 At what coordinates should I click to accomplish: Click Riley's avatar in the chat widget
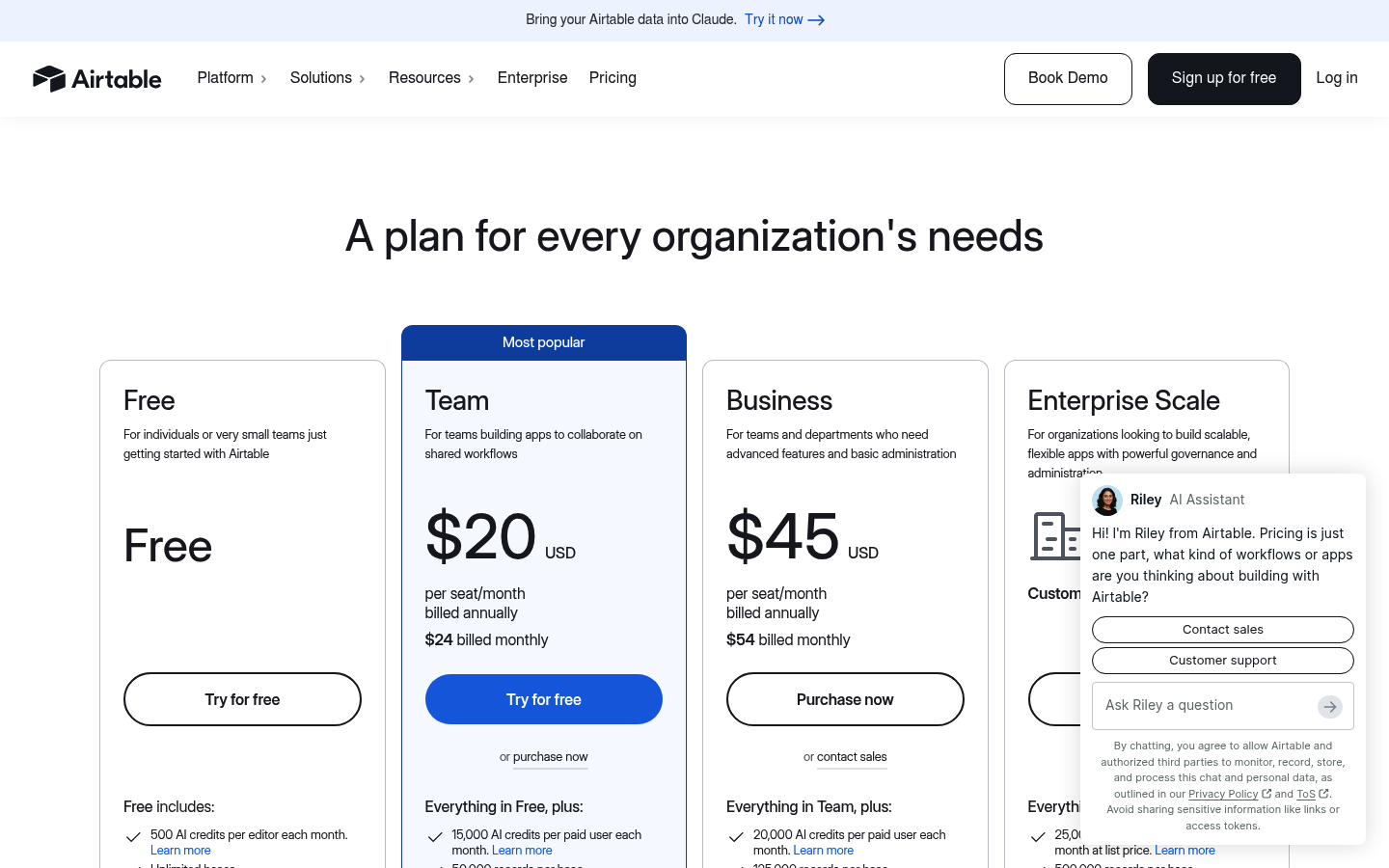click(1107, 500)
